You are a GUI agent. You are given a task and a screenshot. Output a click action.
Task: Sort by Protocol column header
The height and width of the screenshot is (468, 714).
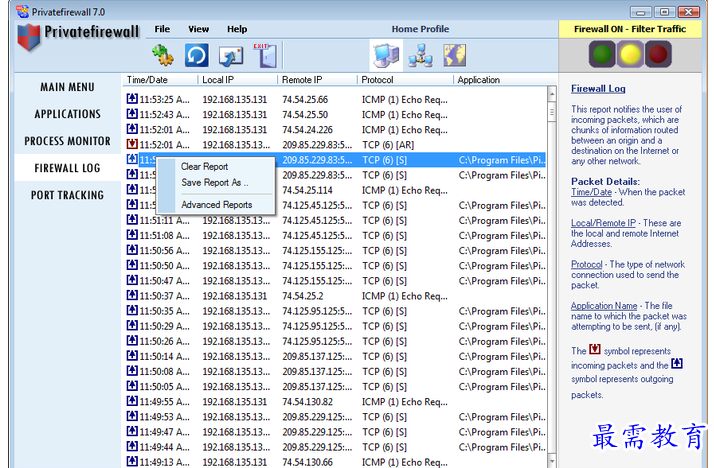coord(405,80)
